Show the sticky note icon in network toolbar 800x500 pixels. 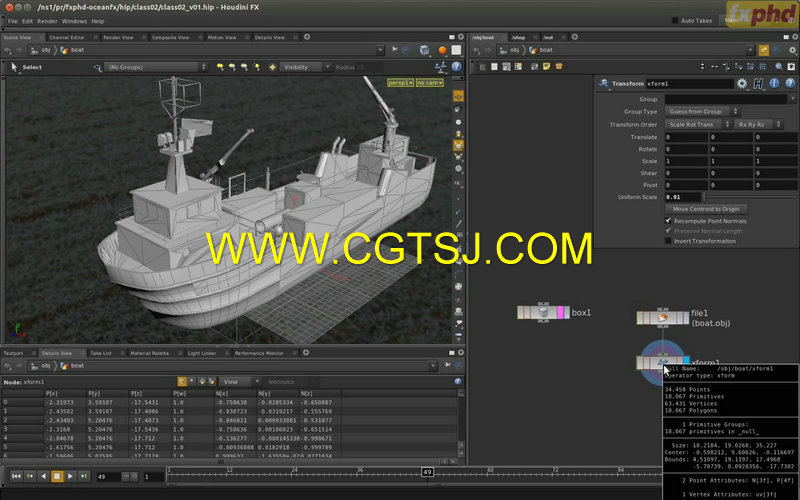[546, 66]
